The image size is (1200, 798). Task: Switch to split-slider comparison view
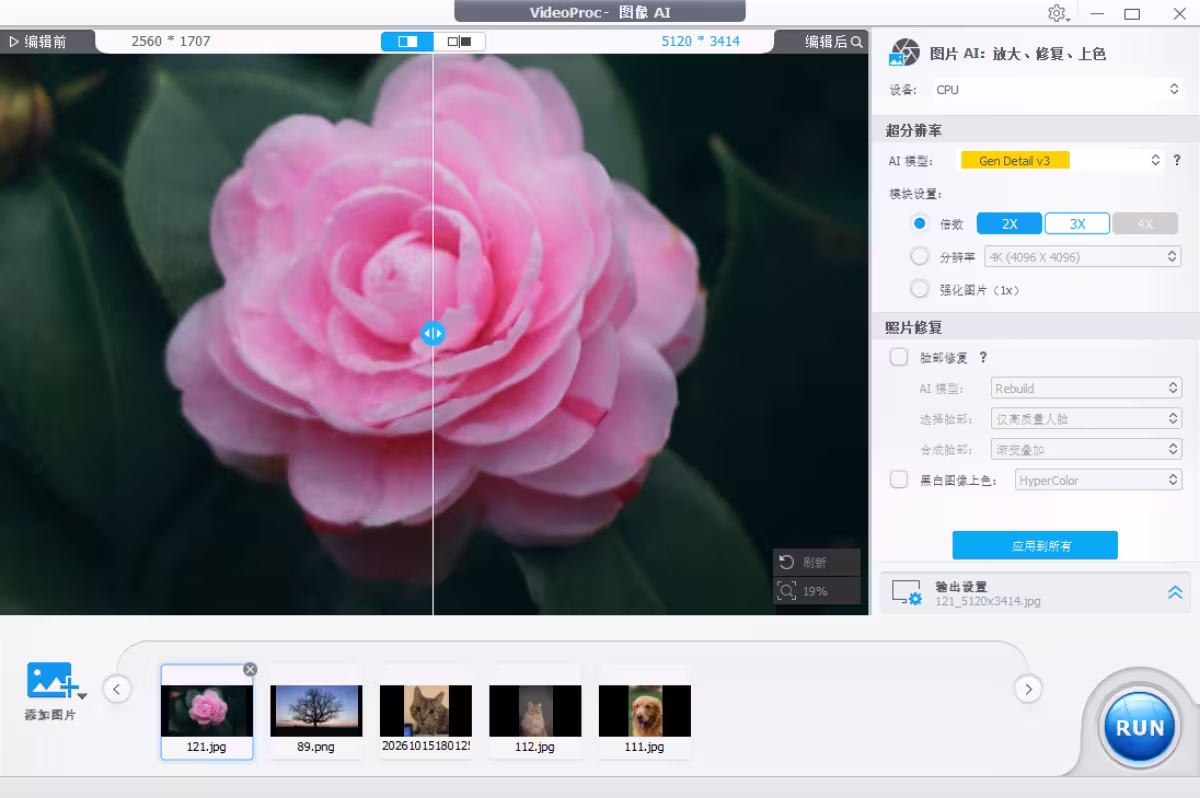pyautogui.click(x=408, y=41)
